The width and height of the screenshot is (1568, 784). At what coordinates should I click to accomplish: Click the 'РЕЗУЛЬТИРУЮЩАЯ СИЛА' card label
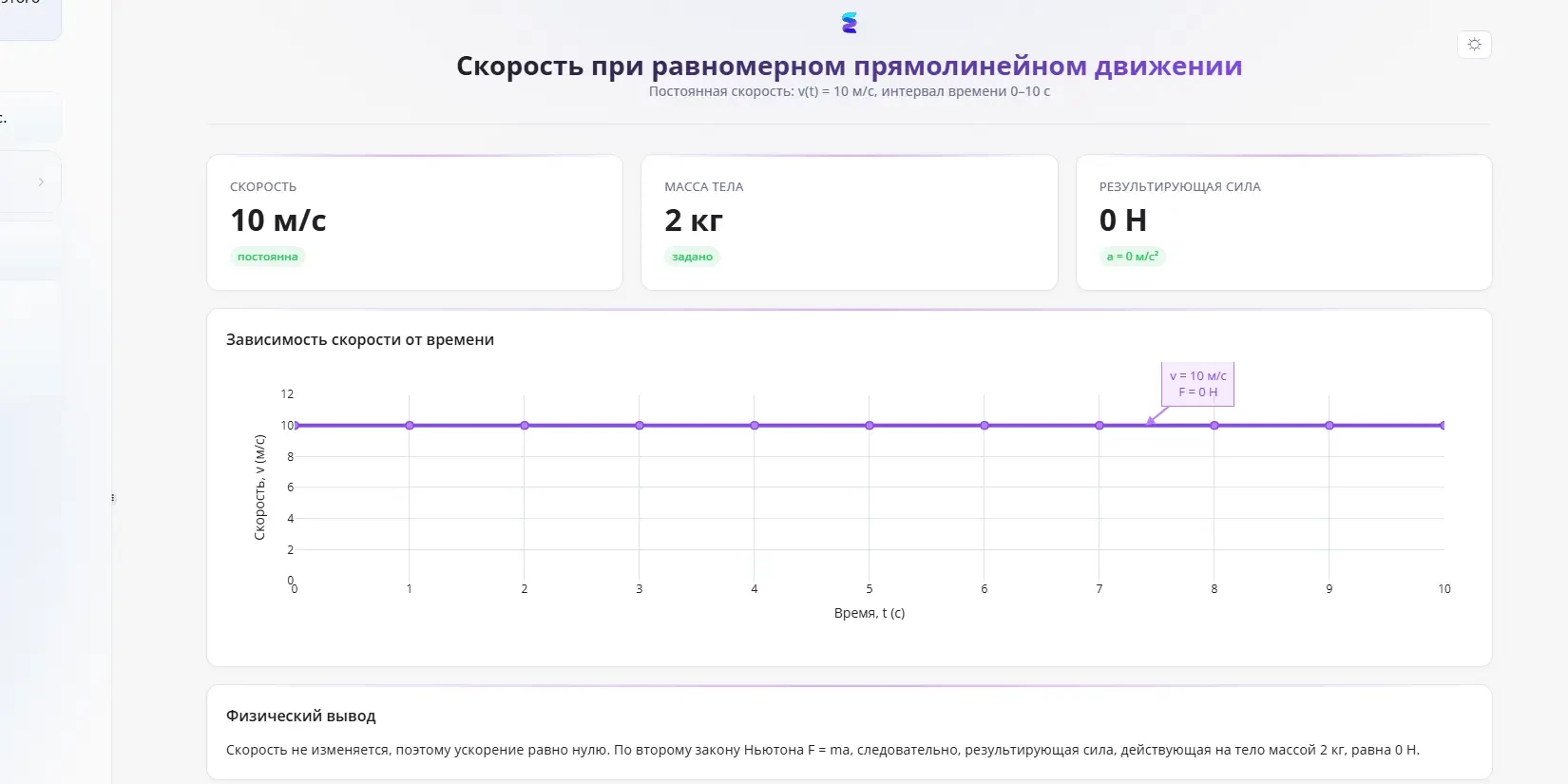(1180, 187)
